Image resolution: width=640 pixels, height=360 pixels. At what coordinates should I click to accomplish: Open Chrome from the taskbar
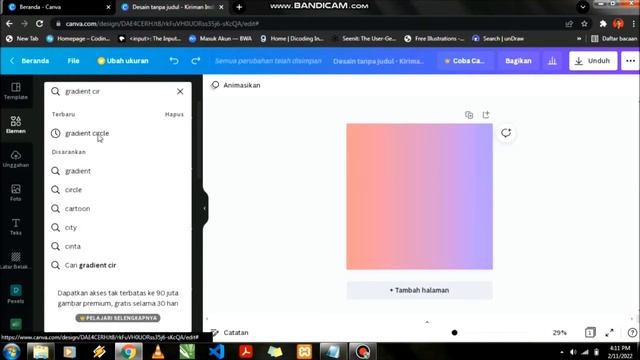click(128, 351)
